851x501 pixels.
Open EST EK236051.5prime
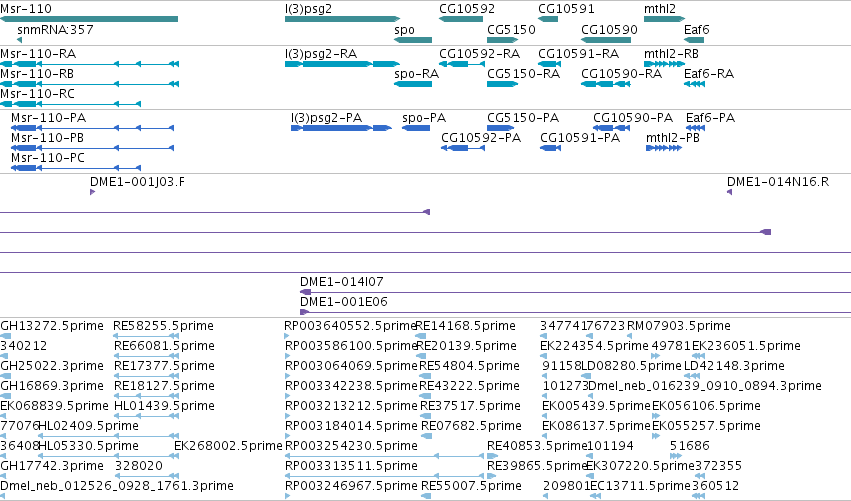coord(746,346)
